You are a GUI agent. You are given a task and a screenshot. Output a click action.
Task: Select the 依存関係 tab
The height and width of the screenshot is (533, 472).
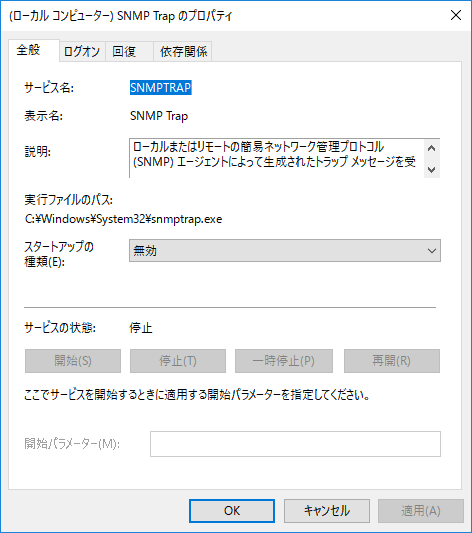(x=183, y=52)
